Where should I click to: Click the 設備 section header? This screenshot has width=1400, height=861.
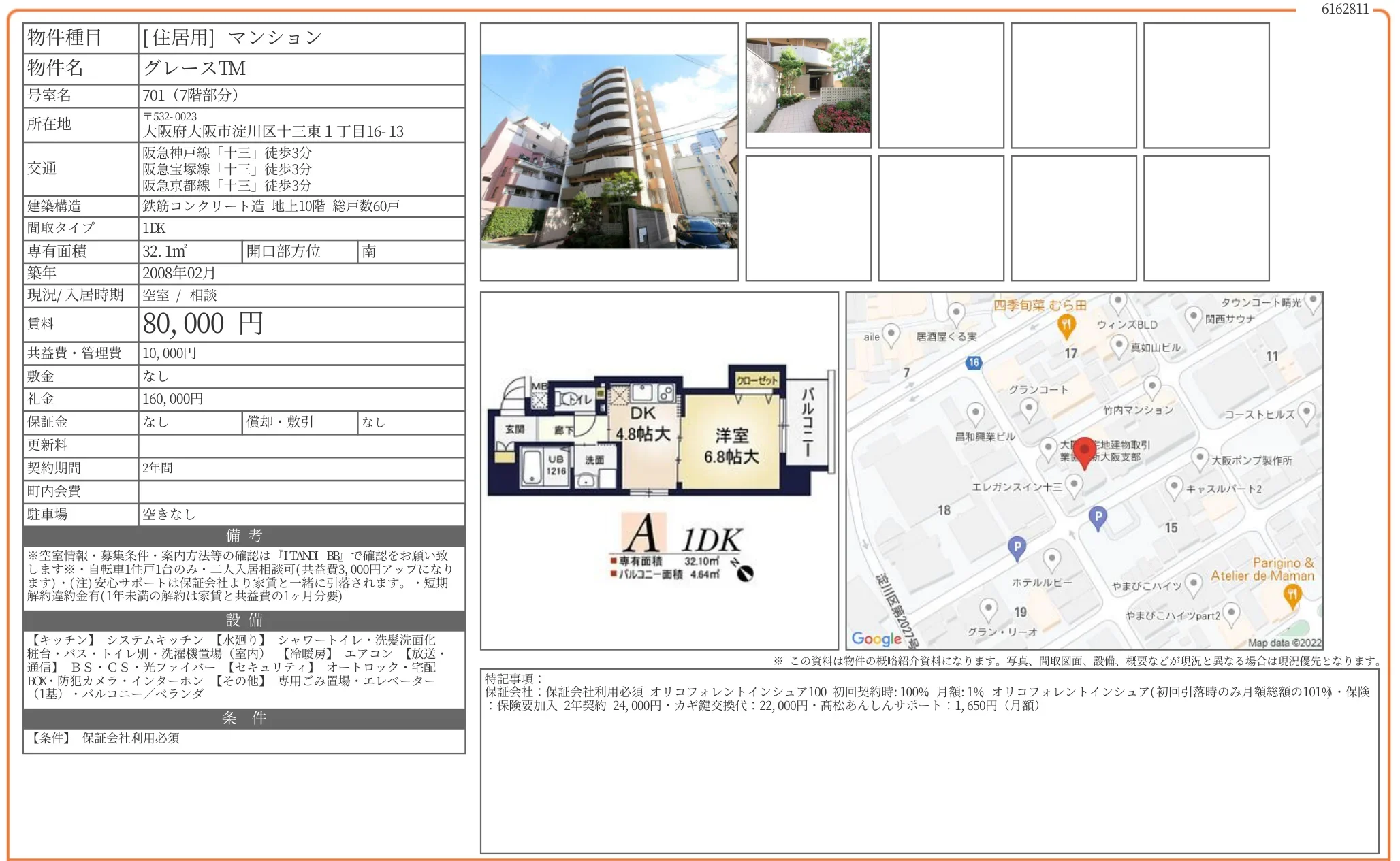click(x=244, y=620)
